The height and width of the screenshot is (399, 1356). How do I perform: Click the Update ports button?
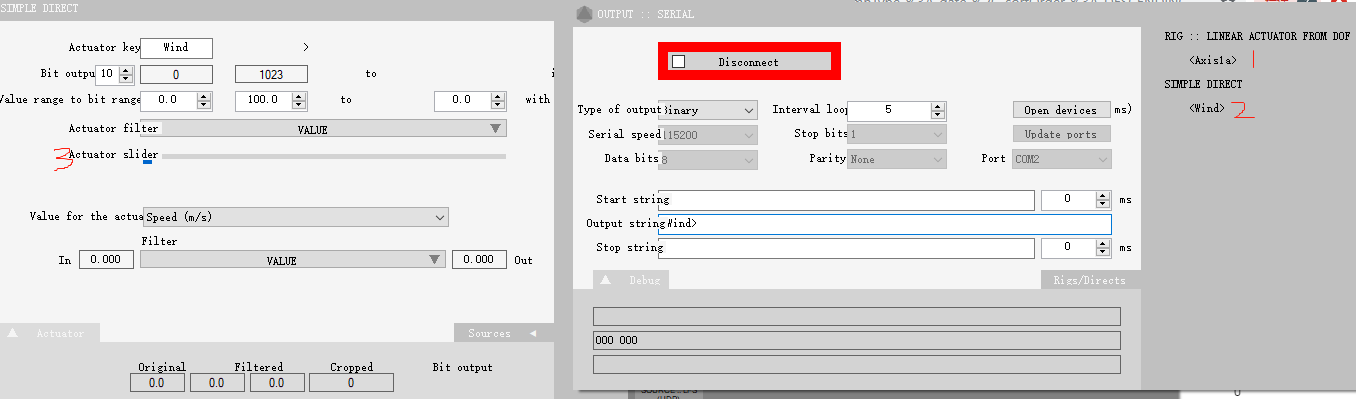[x=1061, y=134]
